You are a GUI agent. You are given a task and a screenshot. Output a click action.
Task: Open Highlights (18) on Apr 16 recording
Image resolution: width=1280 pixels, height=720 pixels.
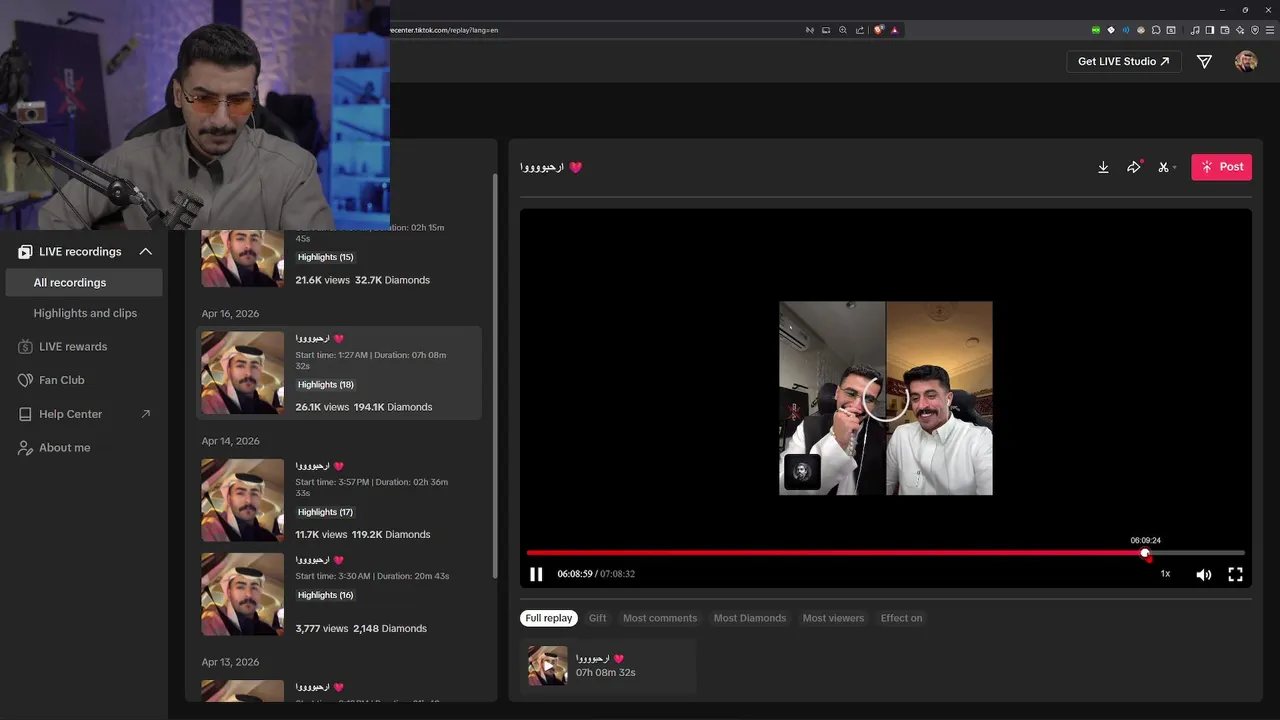pos(325,384)
